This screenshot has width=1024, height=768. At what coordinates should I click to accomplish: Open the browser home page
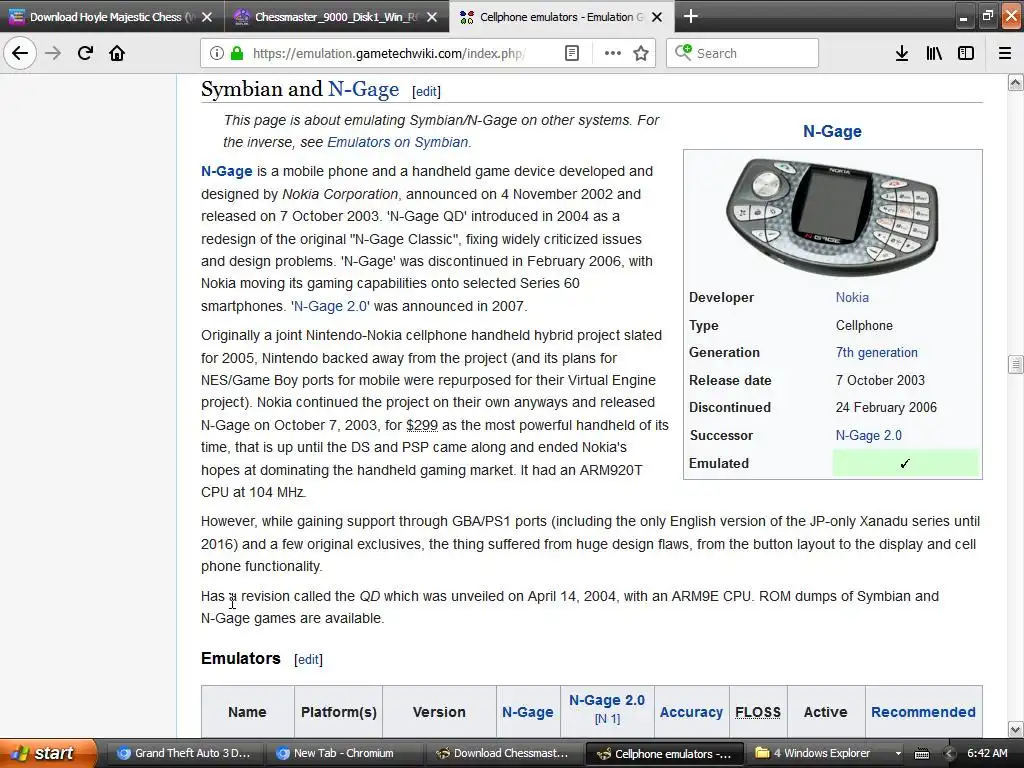117,53
